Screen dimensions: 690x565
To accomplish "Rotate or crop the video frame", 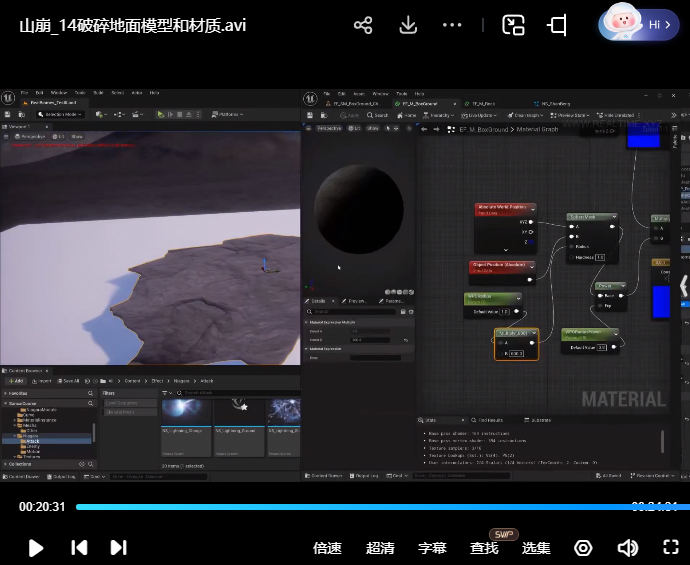I will [557, 25].
